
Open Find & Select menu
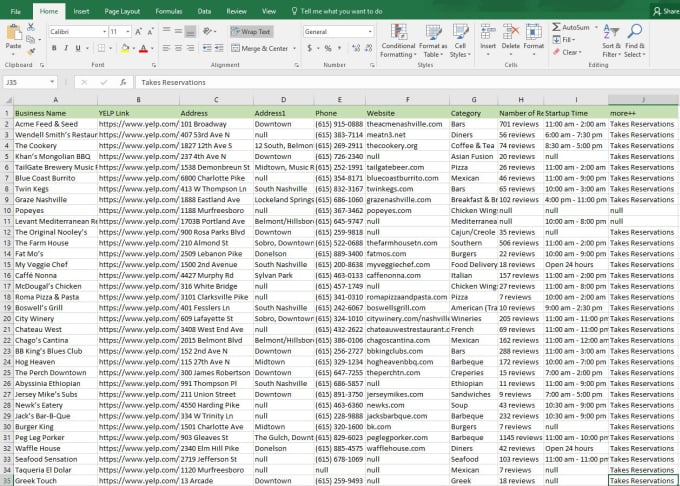pos(635,41)
